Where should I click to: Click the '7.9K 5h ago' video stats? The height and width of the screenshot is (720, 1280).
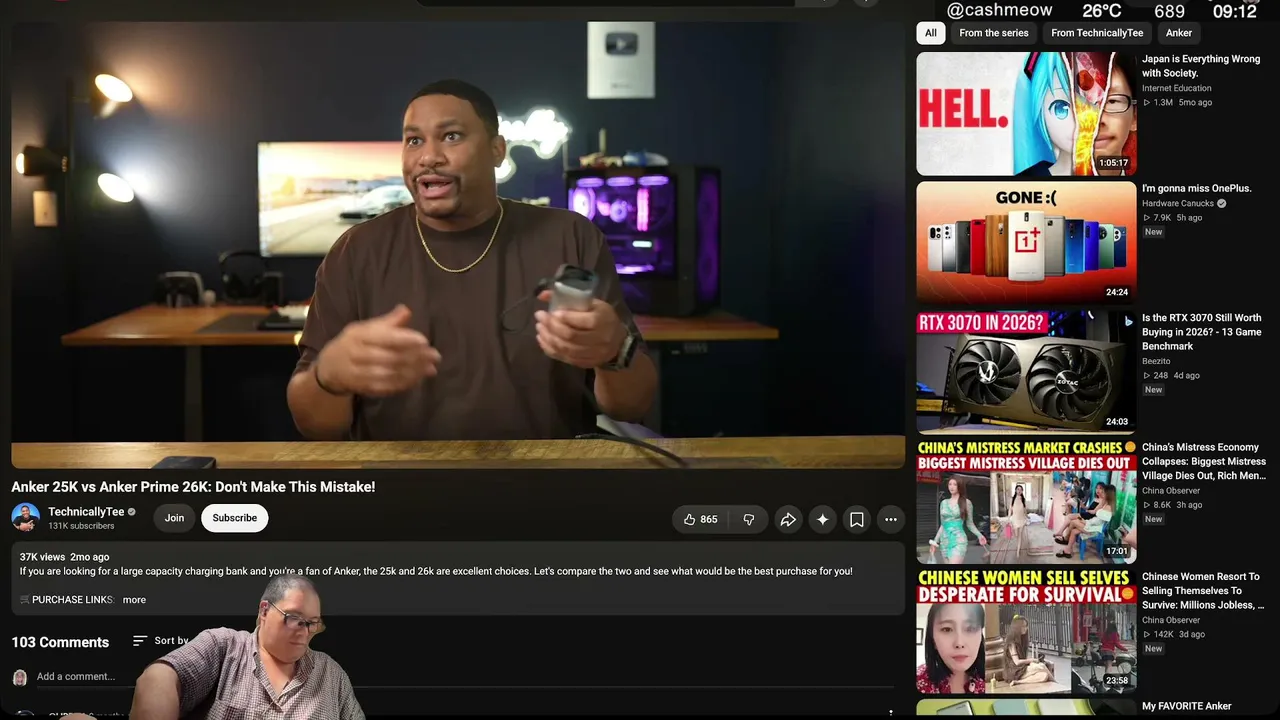[1172, 217]
